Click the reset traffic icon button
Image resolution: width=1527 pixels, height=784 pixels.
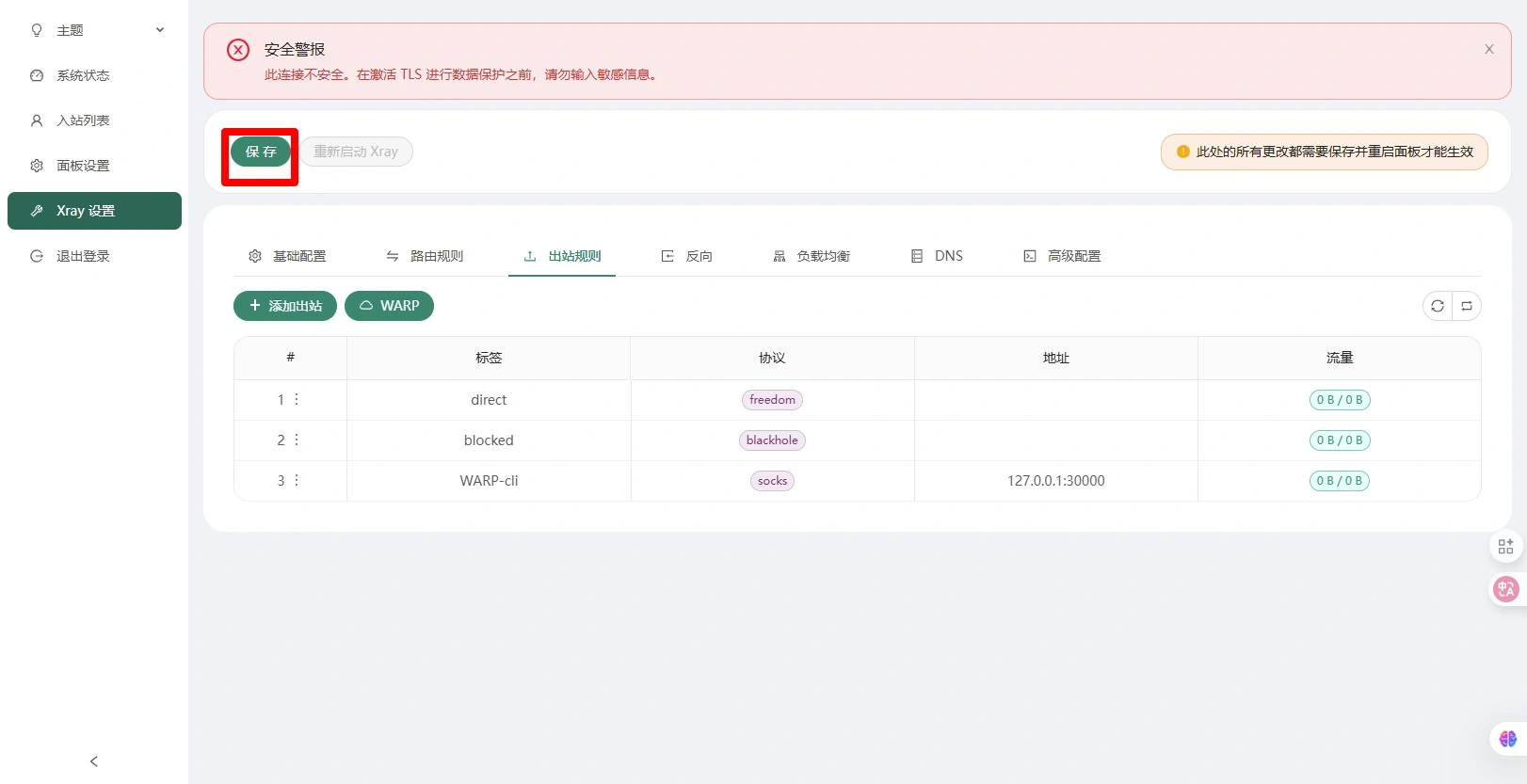point(1467,306)
